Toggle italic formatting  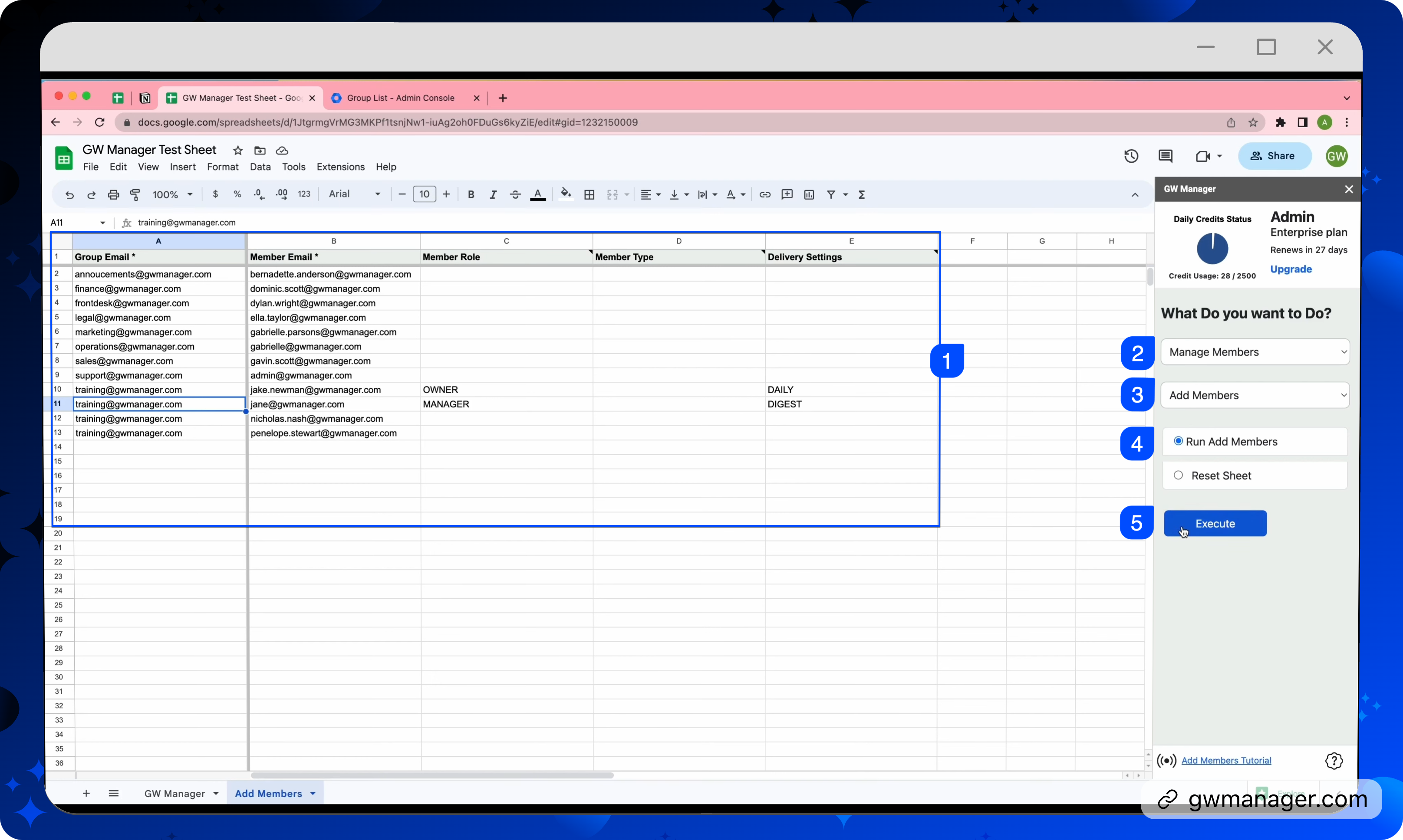(493, 194)
